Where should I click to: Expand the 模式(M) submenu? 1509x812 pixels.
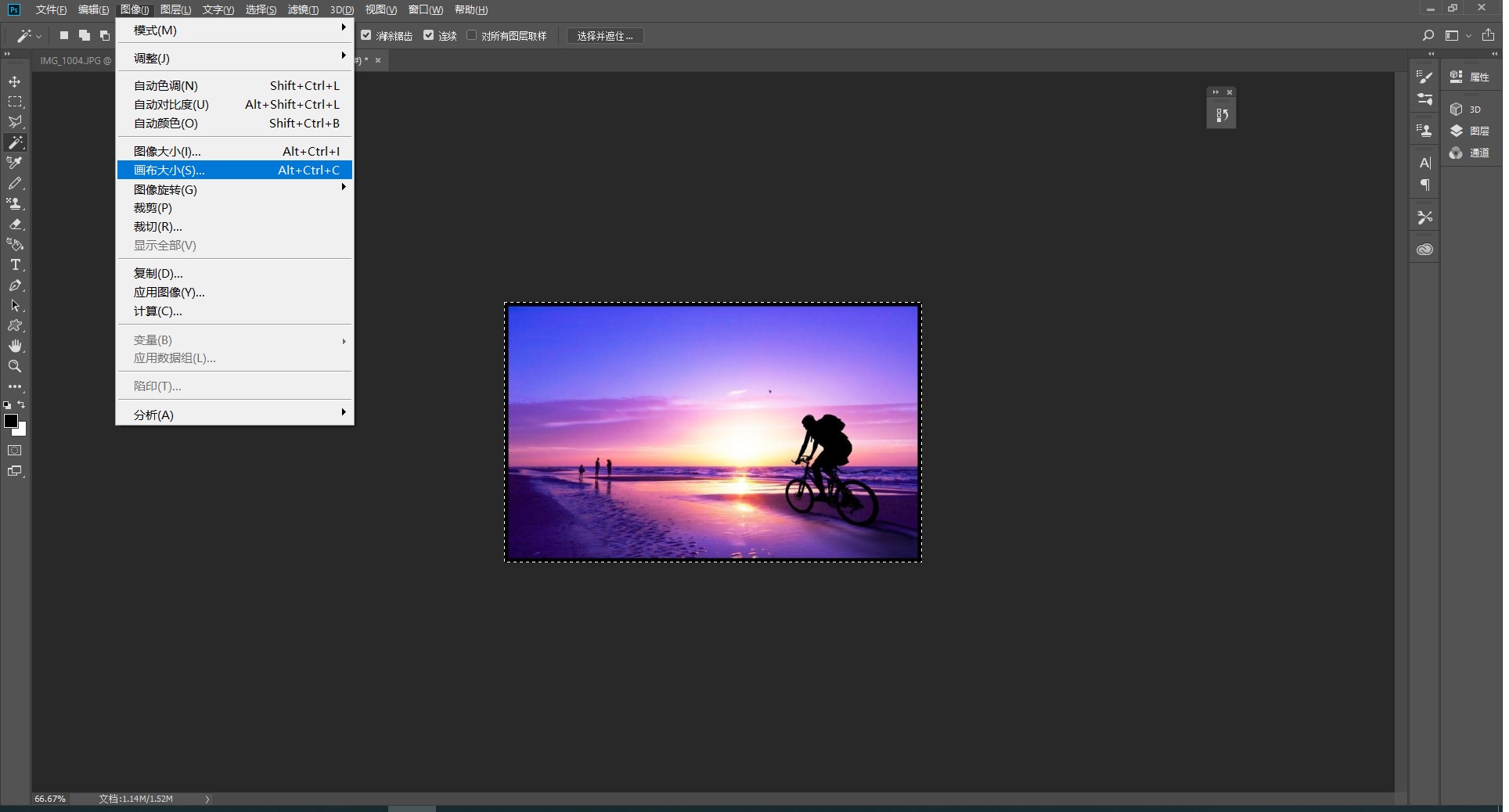(235, 31)
